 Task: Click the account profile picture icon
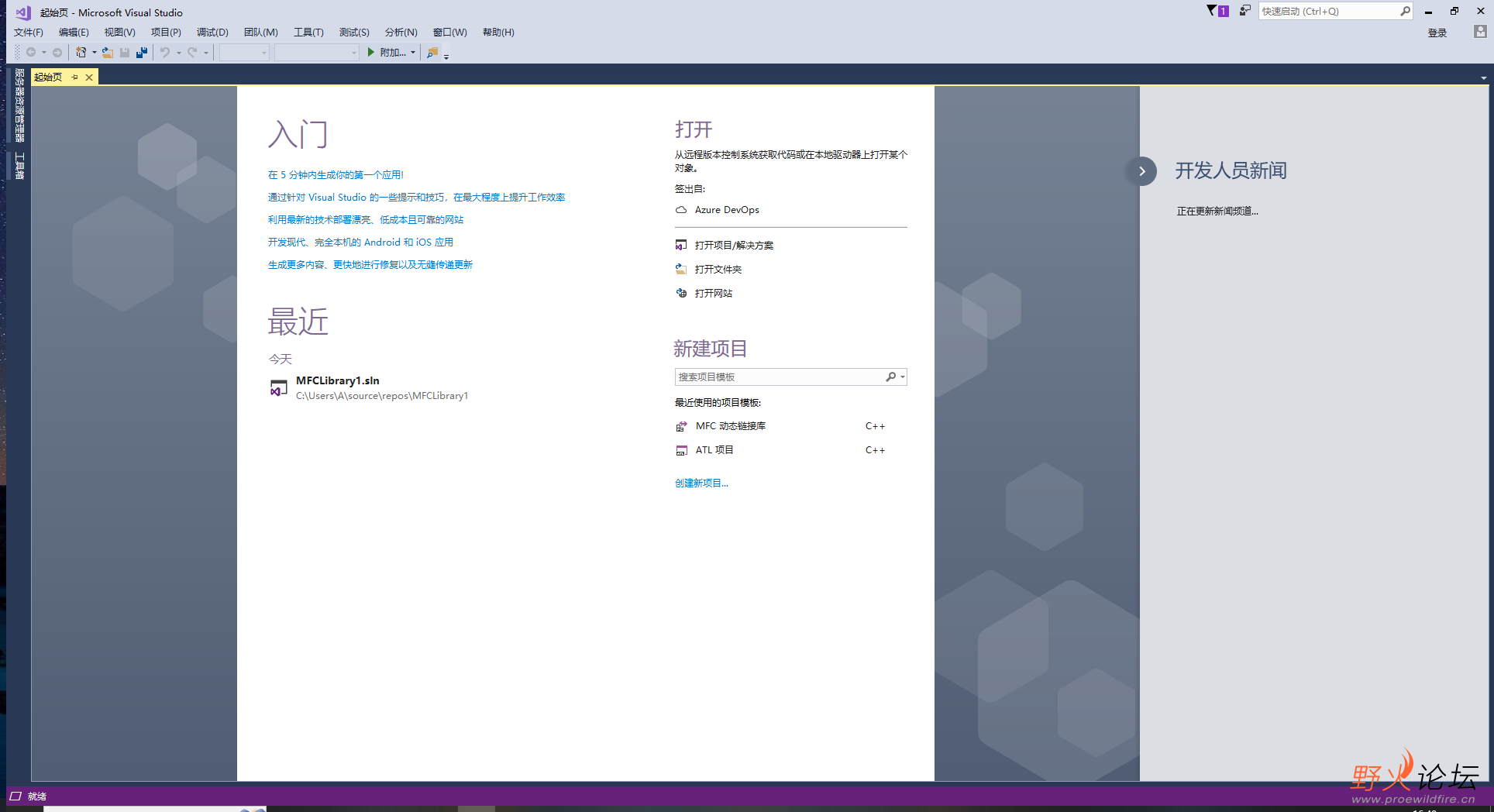click(1480, 32)
